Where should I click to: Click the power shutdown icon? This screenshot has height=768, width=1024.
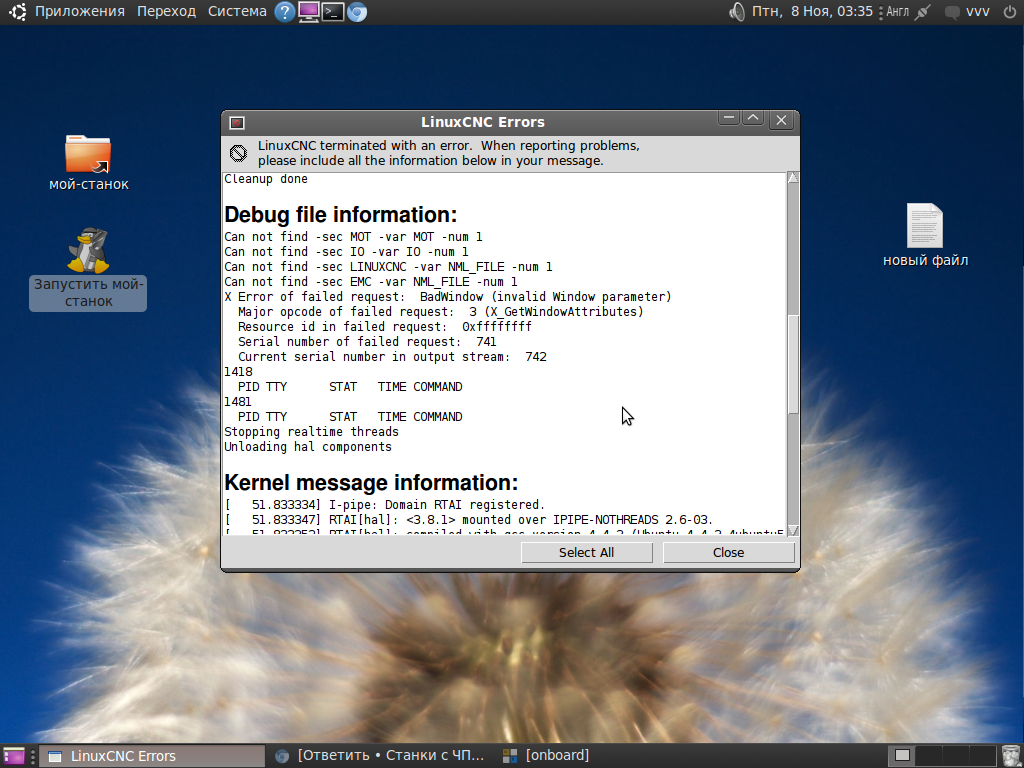(1009, 12)
